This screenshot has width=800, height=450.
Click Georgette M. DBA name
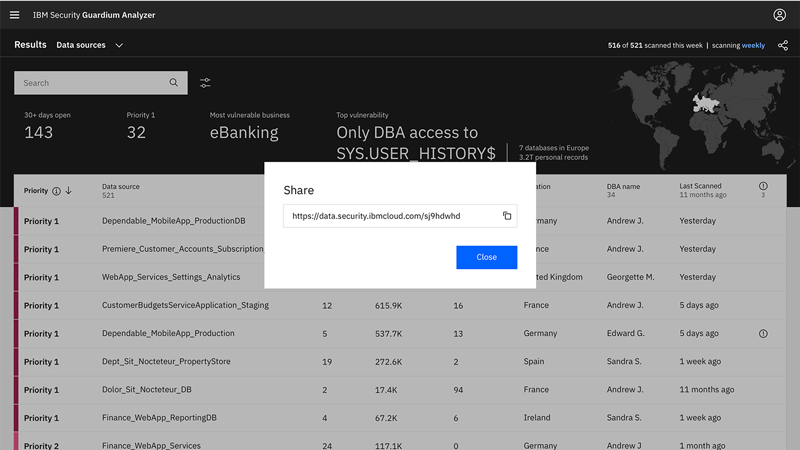pos(630,277)
